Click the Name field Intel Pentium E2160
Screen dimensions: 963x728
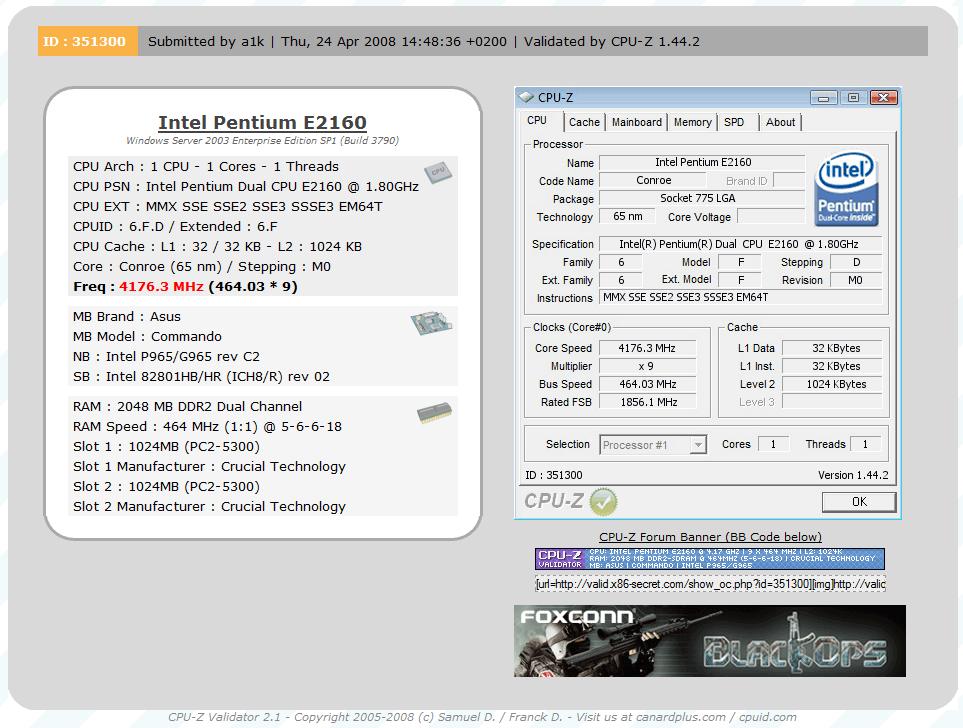click(701, 162)
